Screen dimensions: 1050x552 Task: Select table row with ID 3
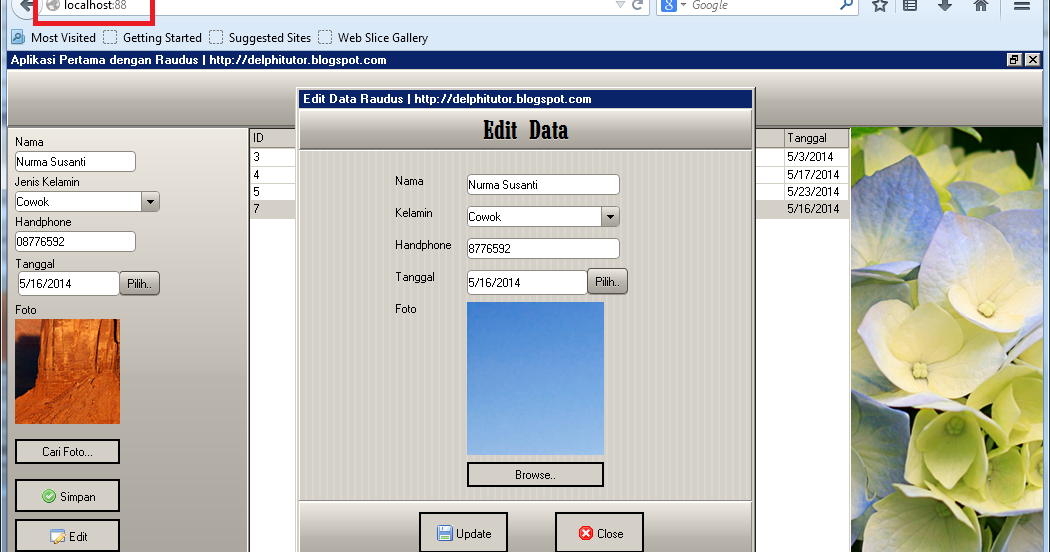tap(273, 157)
